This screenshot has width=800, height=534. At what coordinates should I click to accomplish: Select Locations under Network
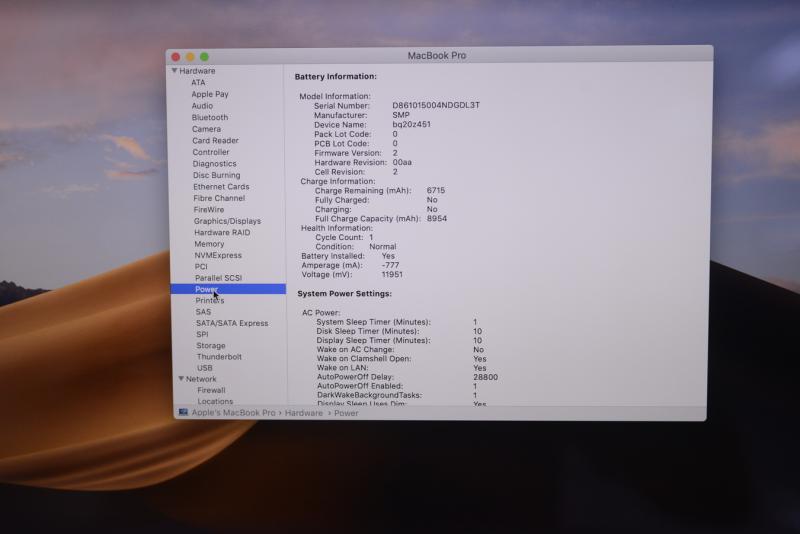coord(215,401)
